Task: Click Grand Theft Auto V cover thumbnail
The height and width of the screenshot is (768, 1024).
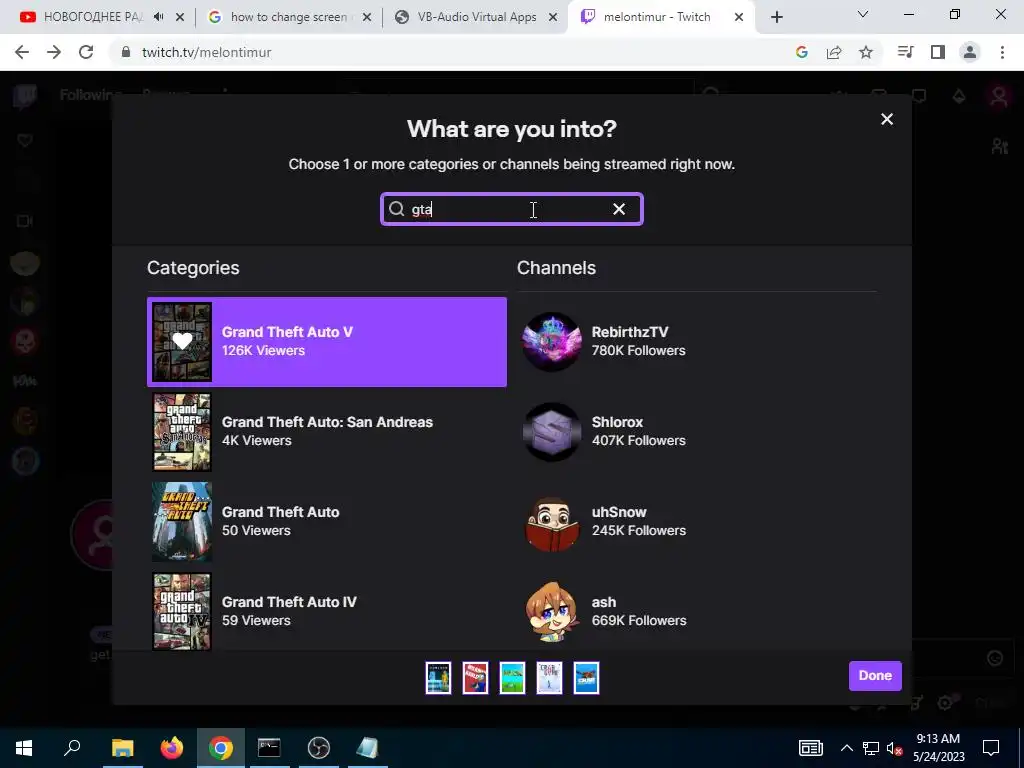Action: [182, 342]
